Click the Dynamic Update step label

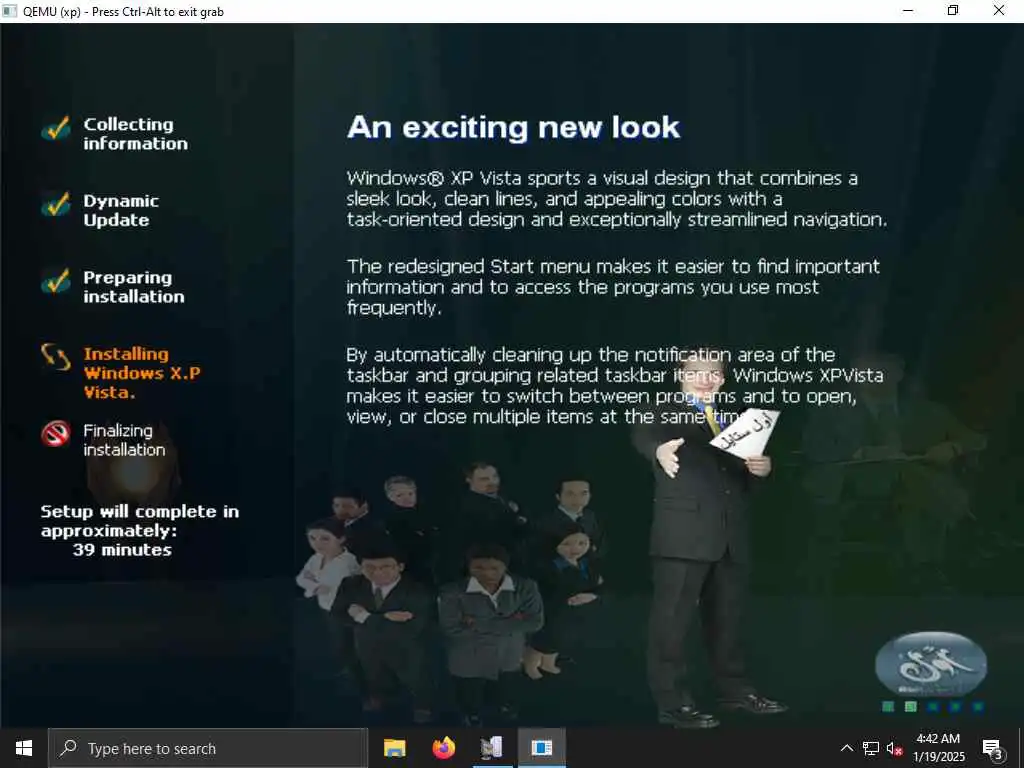click(121, 210)
